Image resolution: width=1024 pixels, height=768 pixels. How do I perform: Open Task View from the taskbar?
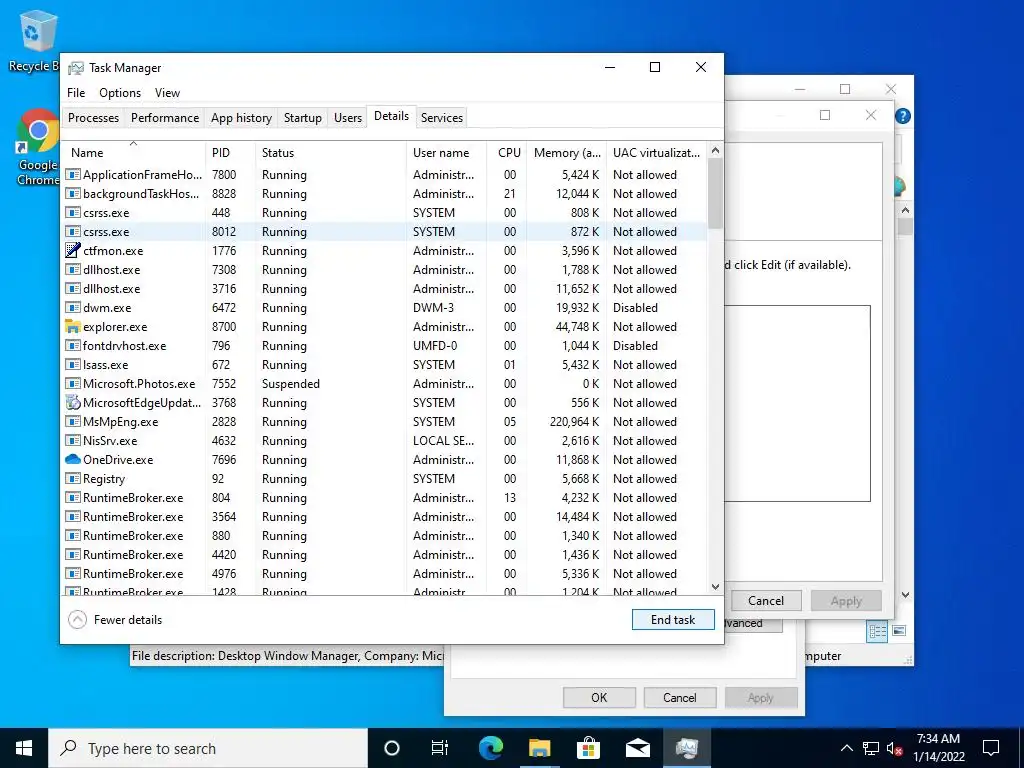point(440,748)
